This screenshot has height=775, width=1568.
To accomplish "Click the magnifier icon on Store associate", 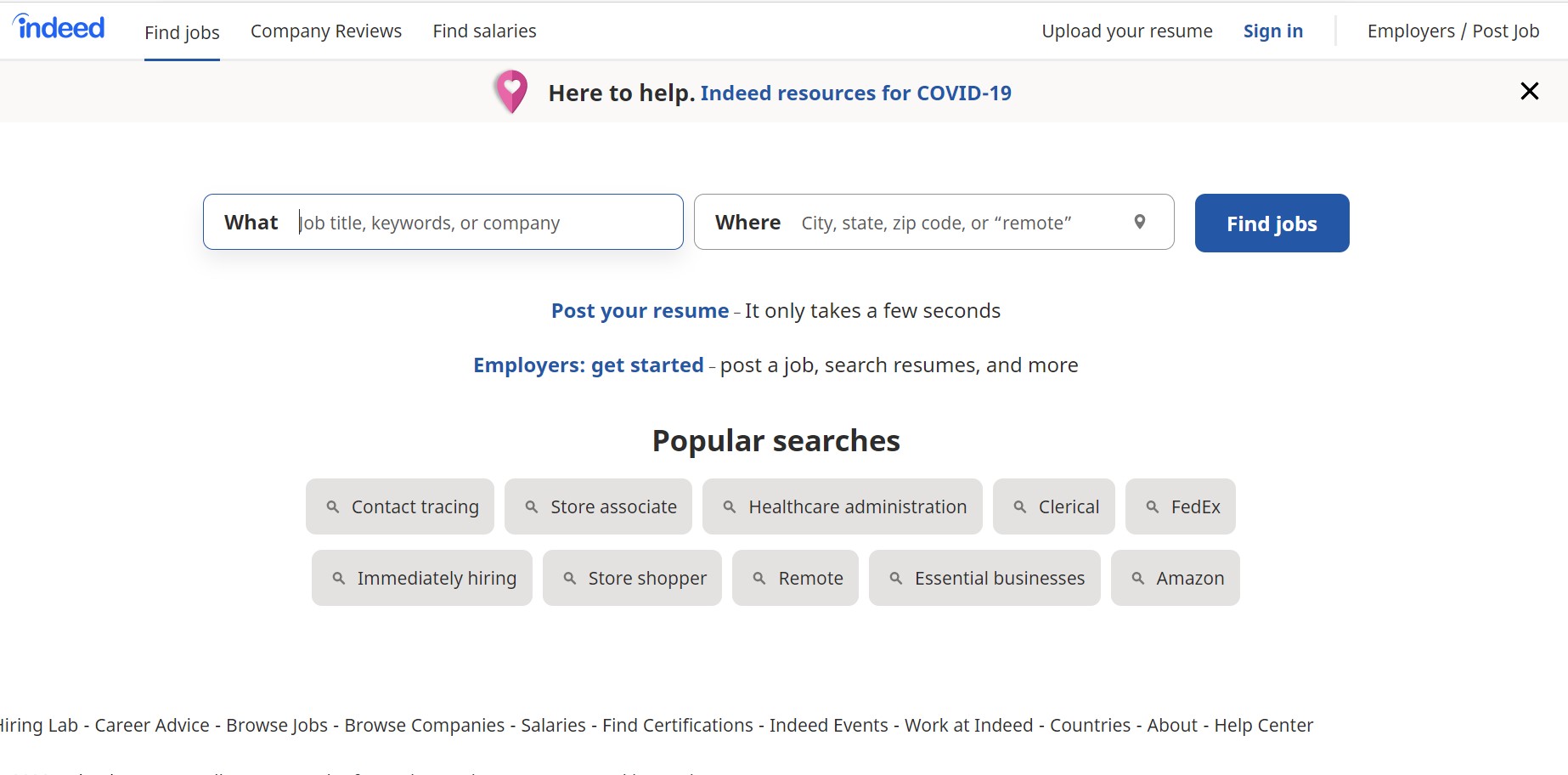I will (532, 506).
